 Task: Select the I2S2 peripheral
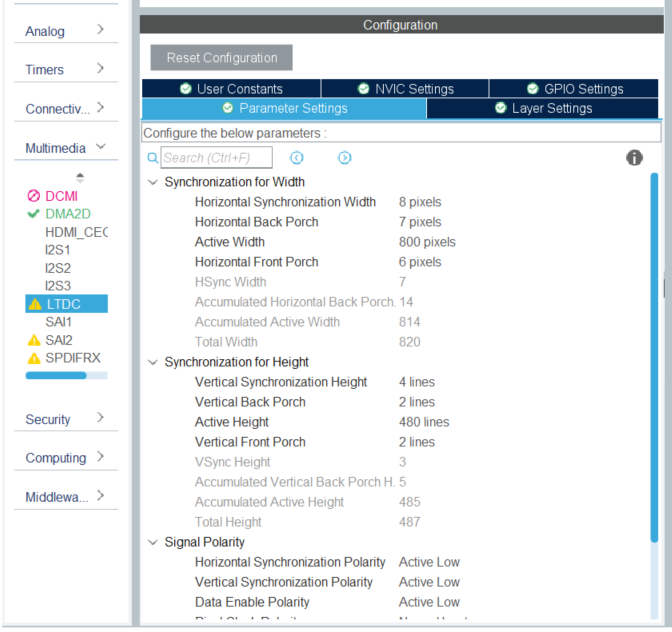(x=58, y=268)
